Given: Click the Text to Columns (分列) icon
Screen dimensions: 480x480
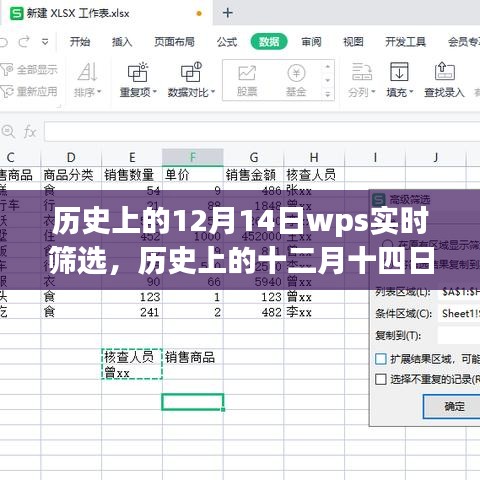Looking at the screenshot, I should click(x=362, y=72).
